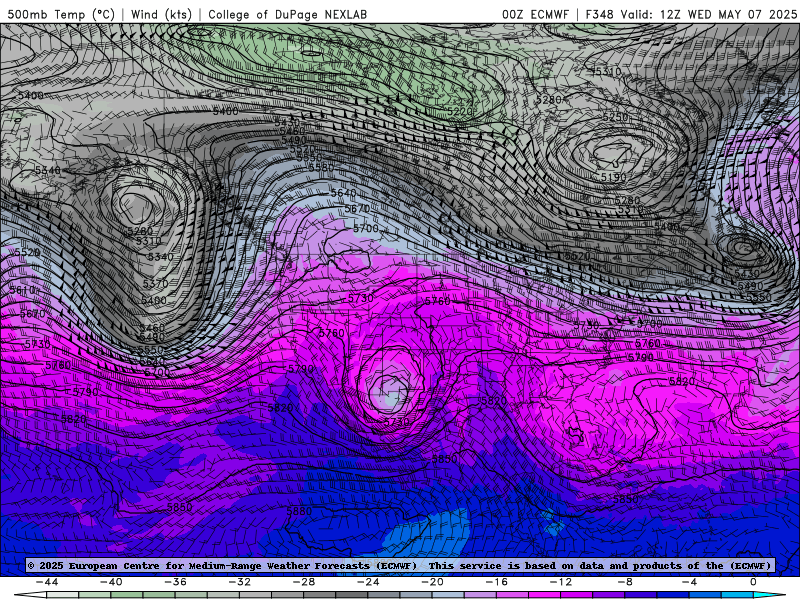The height and width of the screenshot is (600, 800).
Task: Click the -8 temperature scale label
Action: [626, 582]
